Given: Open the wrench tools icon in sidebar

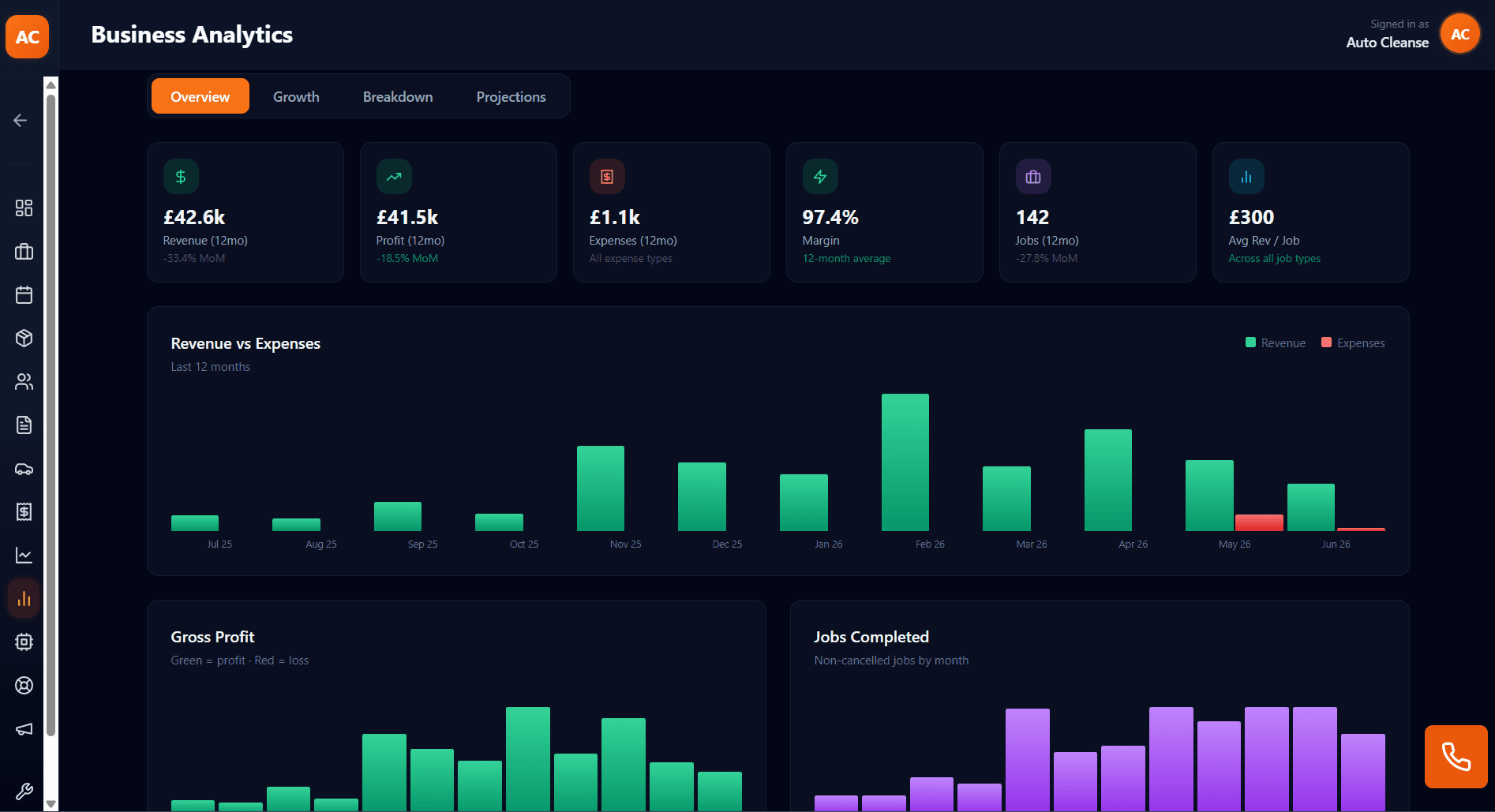Looking at the screenshot, I should (x=24, y=791).
